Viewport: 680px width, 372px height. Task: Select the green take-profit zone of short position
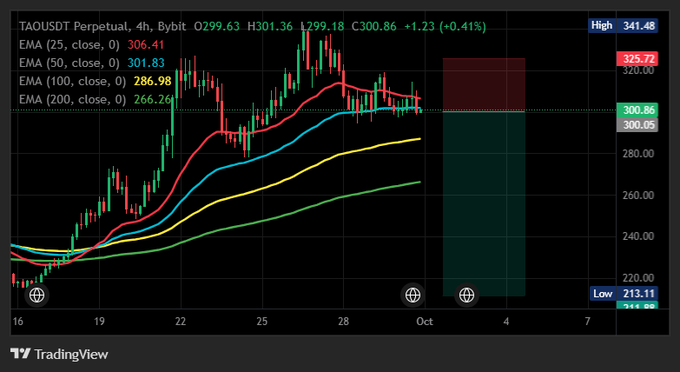click(x=484, y=204)
